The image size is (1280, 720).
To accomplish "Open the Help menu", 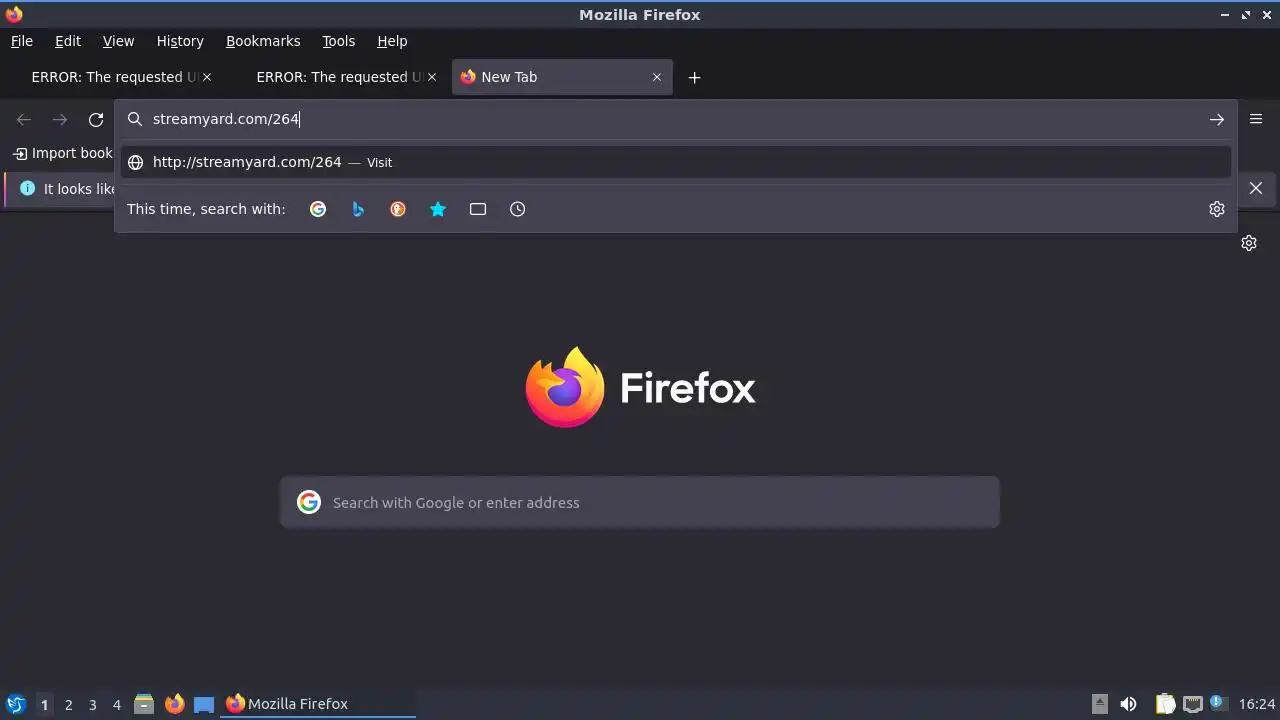I will pyautogui.click(x=392, y=41).
